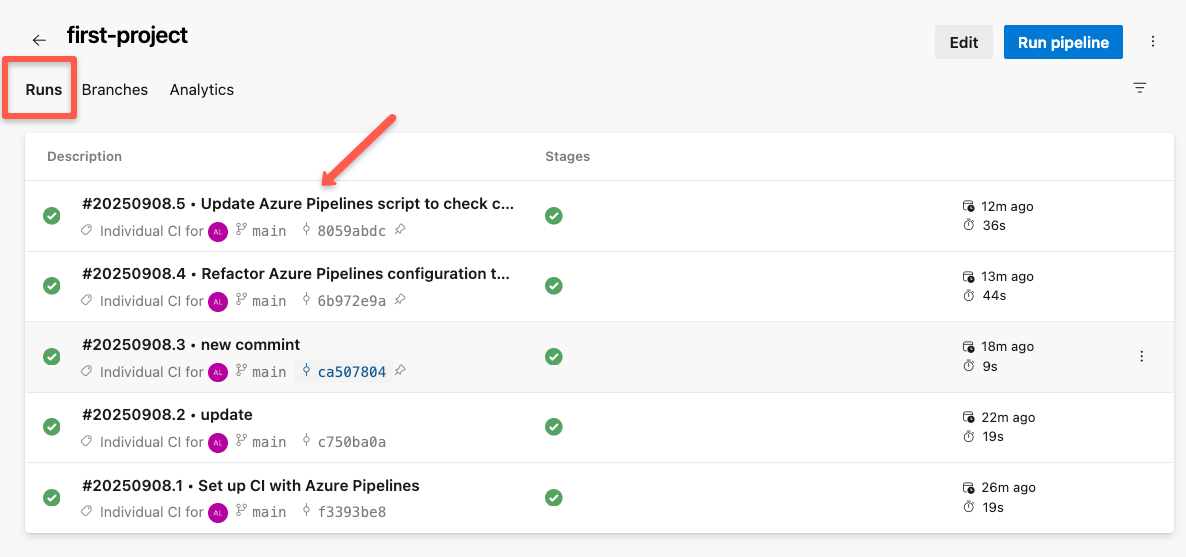
Task: Switch to the Branches tab
Action: tap(115, 89)
